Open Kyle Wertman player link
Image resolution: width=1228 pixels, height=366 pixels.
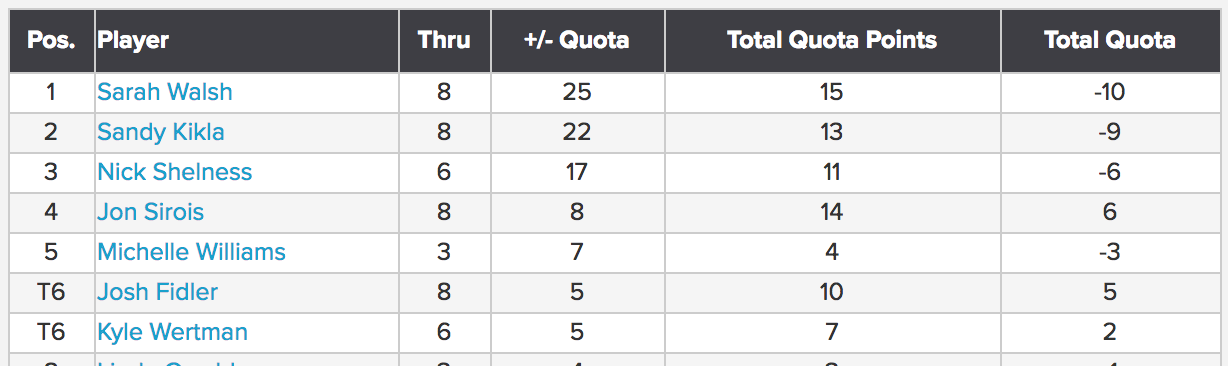click(173, 332)
